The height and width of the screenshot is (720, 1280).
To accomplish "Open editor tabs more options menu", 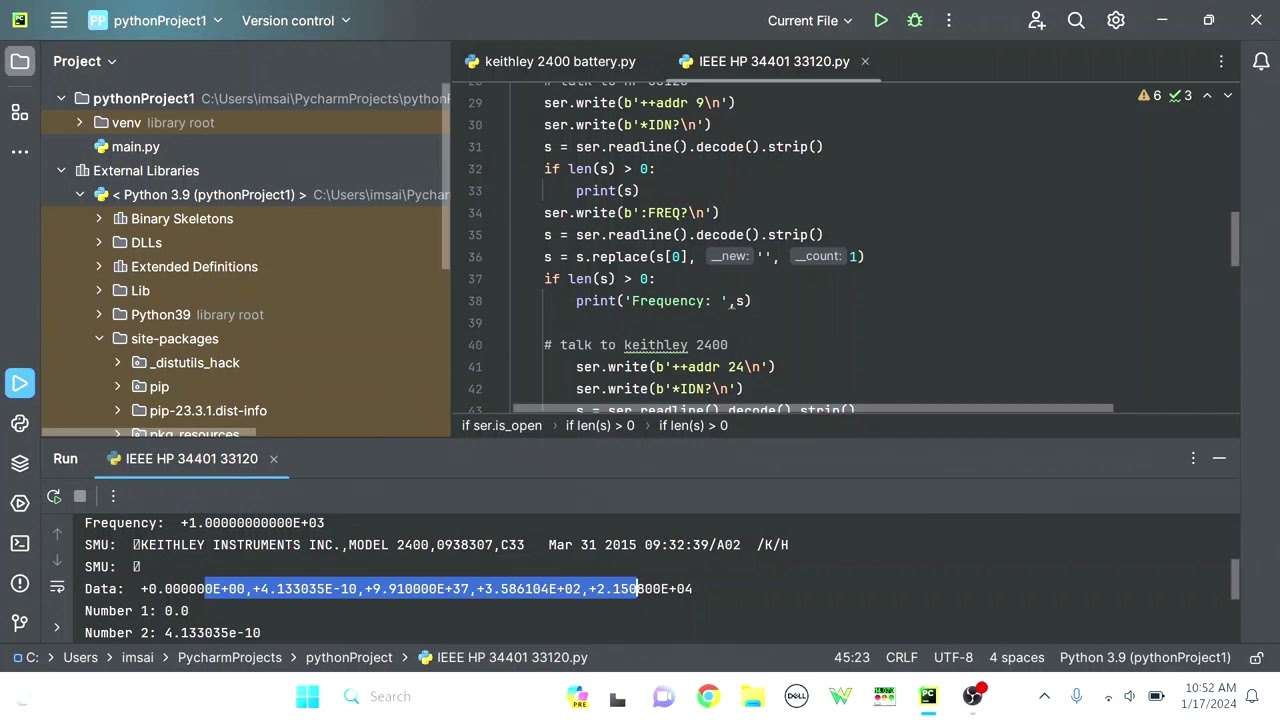I will tap(1221, 62).
